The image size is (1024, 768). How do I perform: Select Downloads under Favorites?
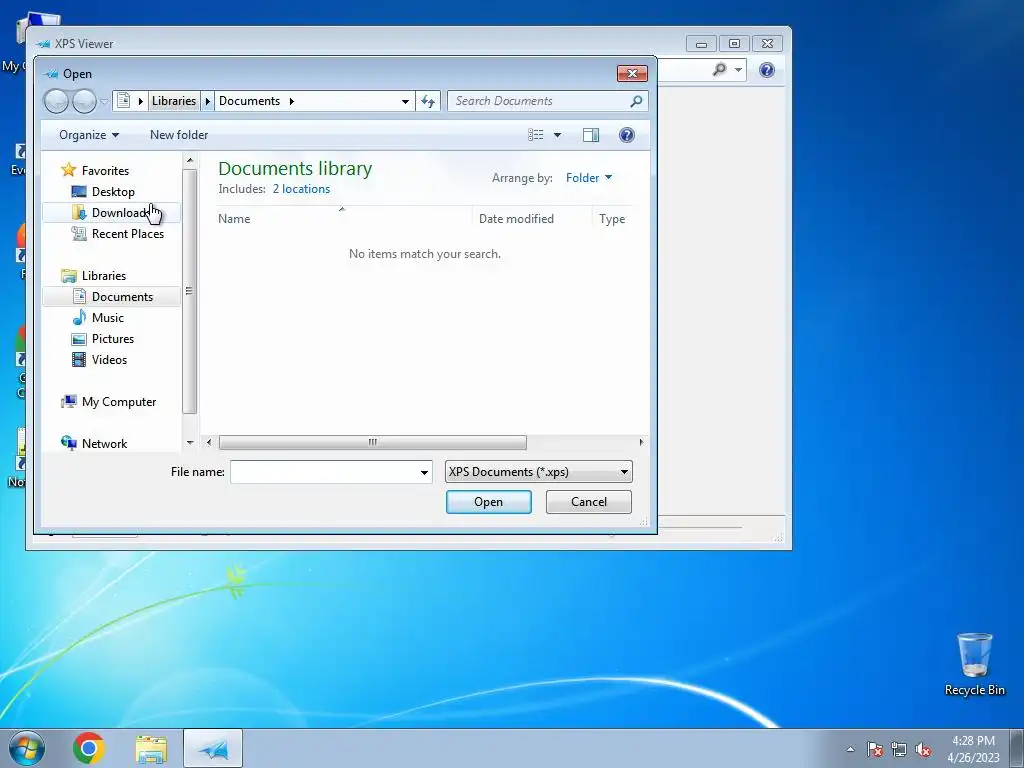click(x=111, y=212)
